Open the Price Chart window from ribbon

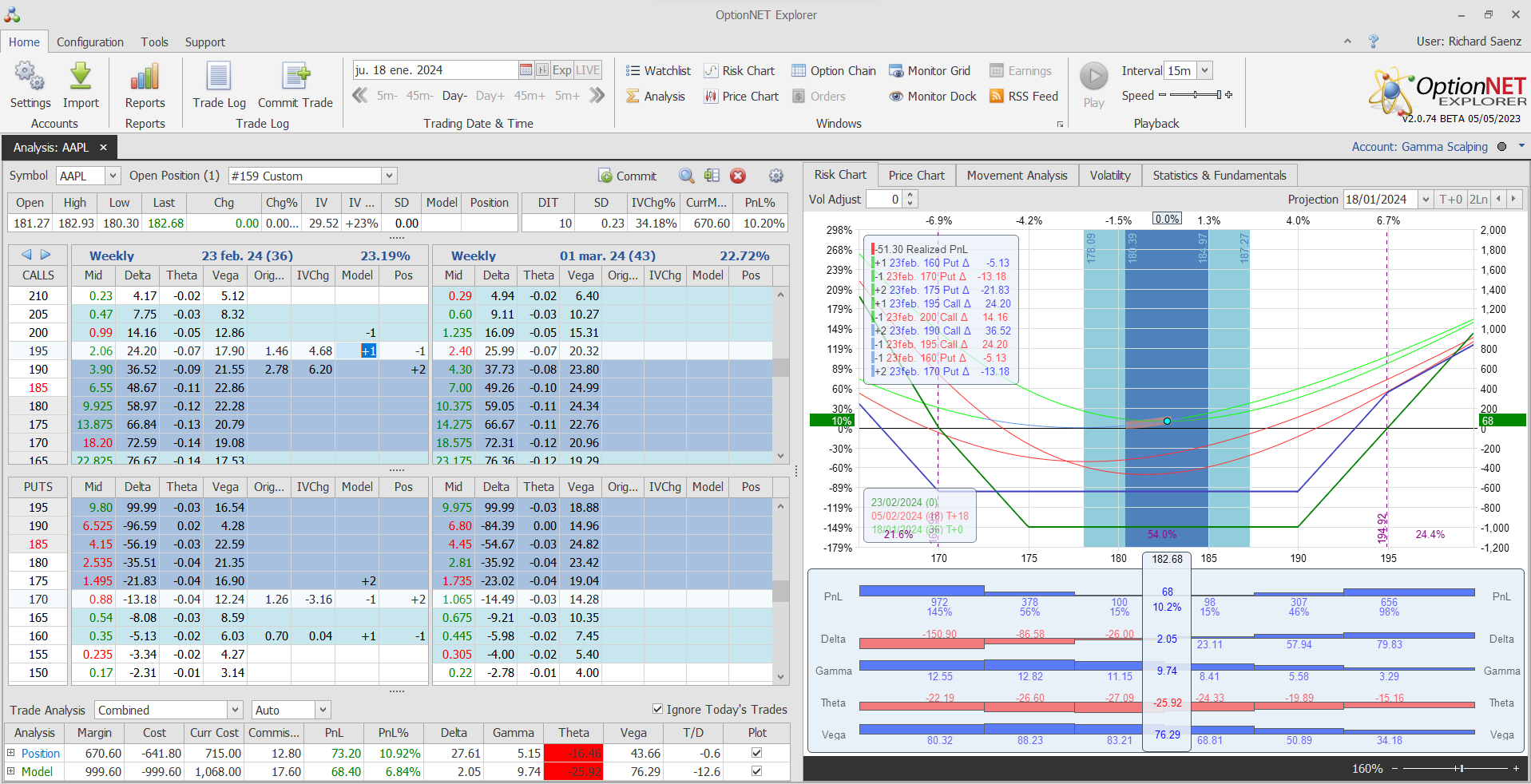(741, 97)
